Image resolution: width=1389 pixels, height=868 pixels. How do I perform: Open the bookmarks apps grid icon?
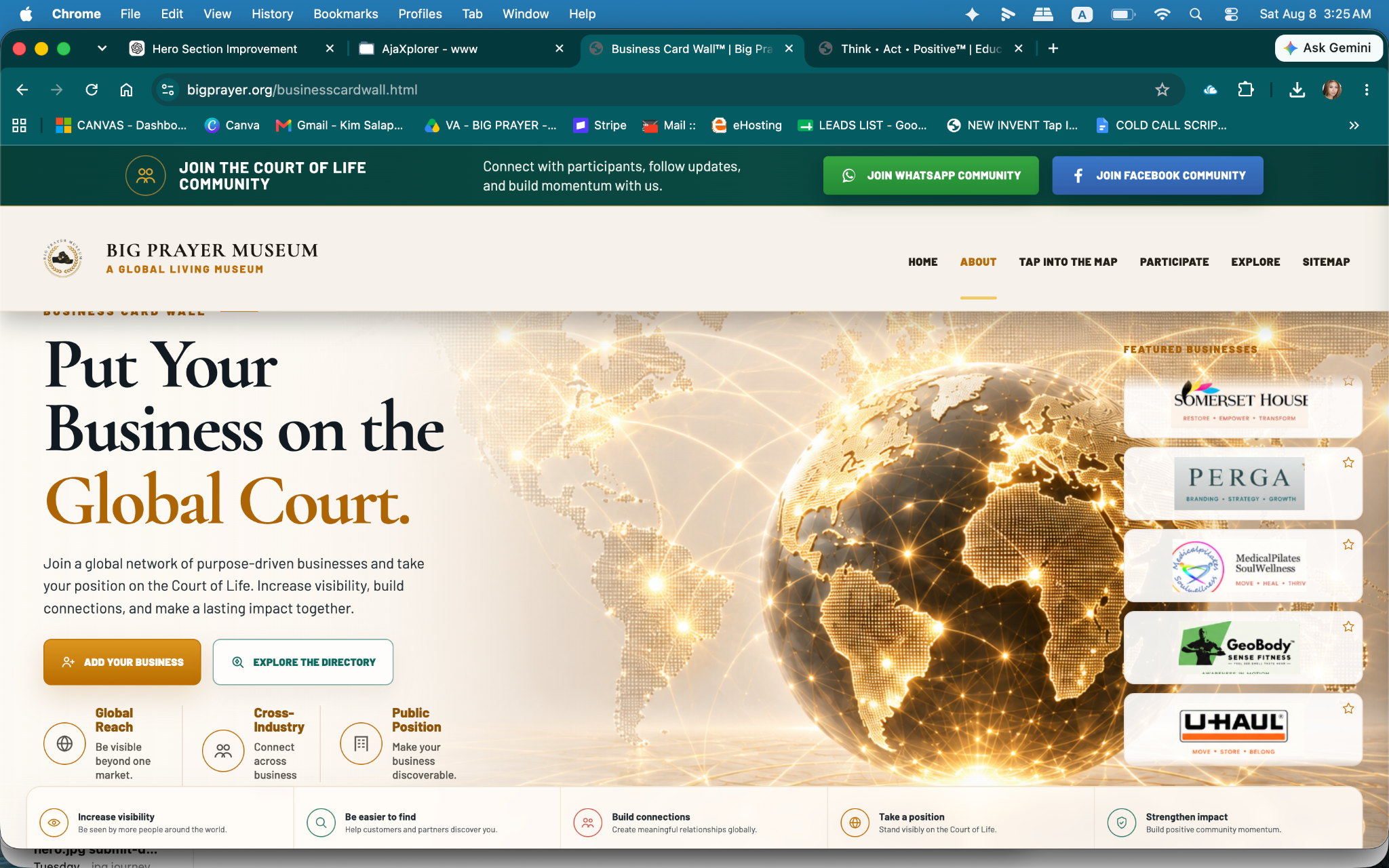[19, 125]
